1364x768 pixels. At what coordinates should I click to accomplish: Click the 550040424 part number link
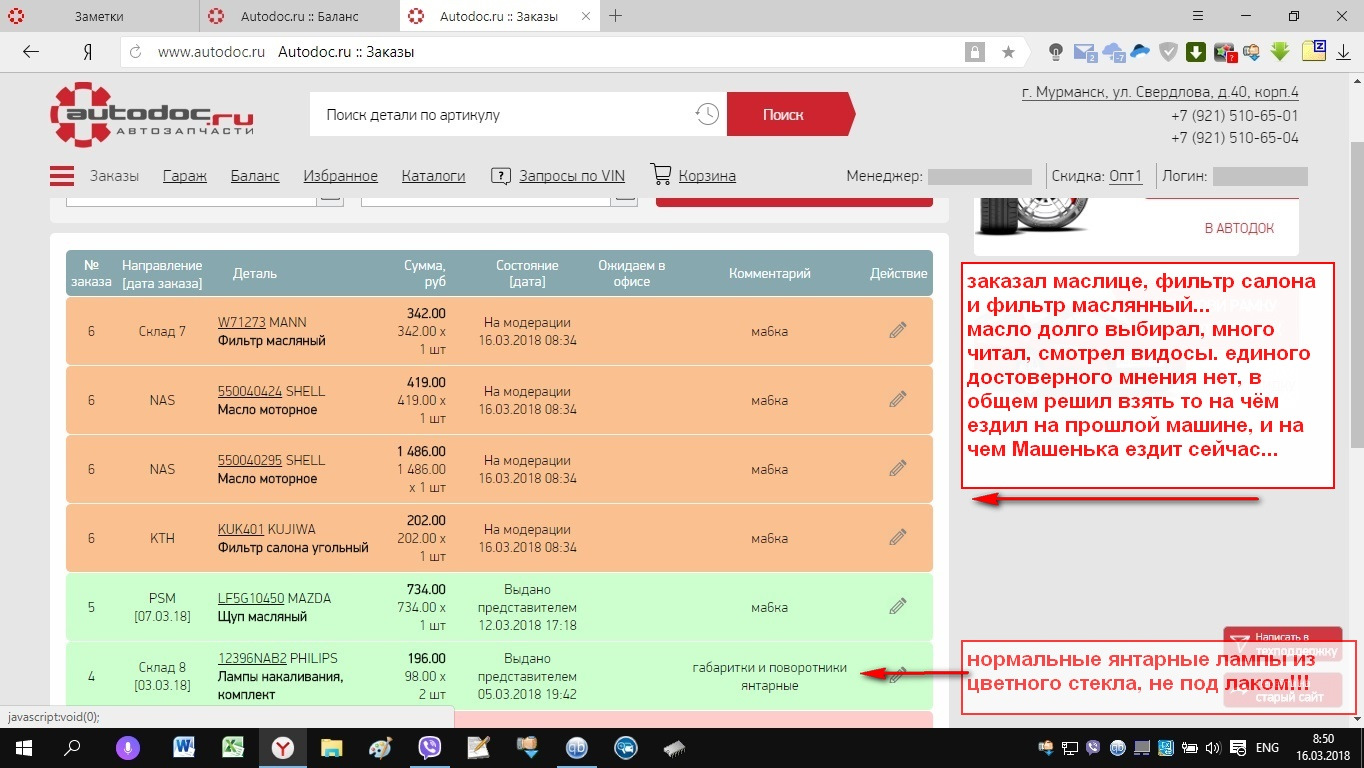[x=250, y=391]
